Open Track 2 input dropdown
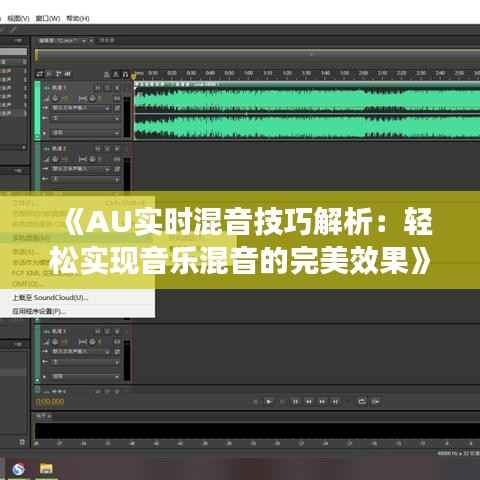480x480 pixels. coord(81,169)
